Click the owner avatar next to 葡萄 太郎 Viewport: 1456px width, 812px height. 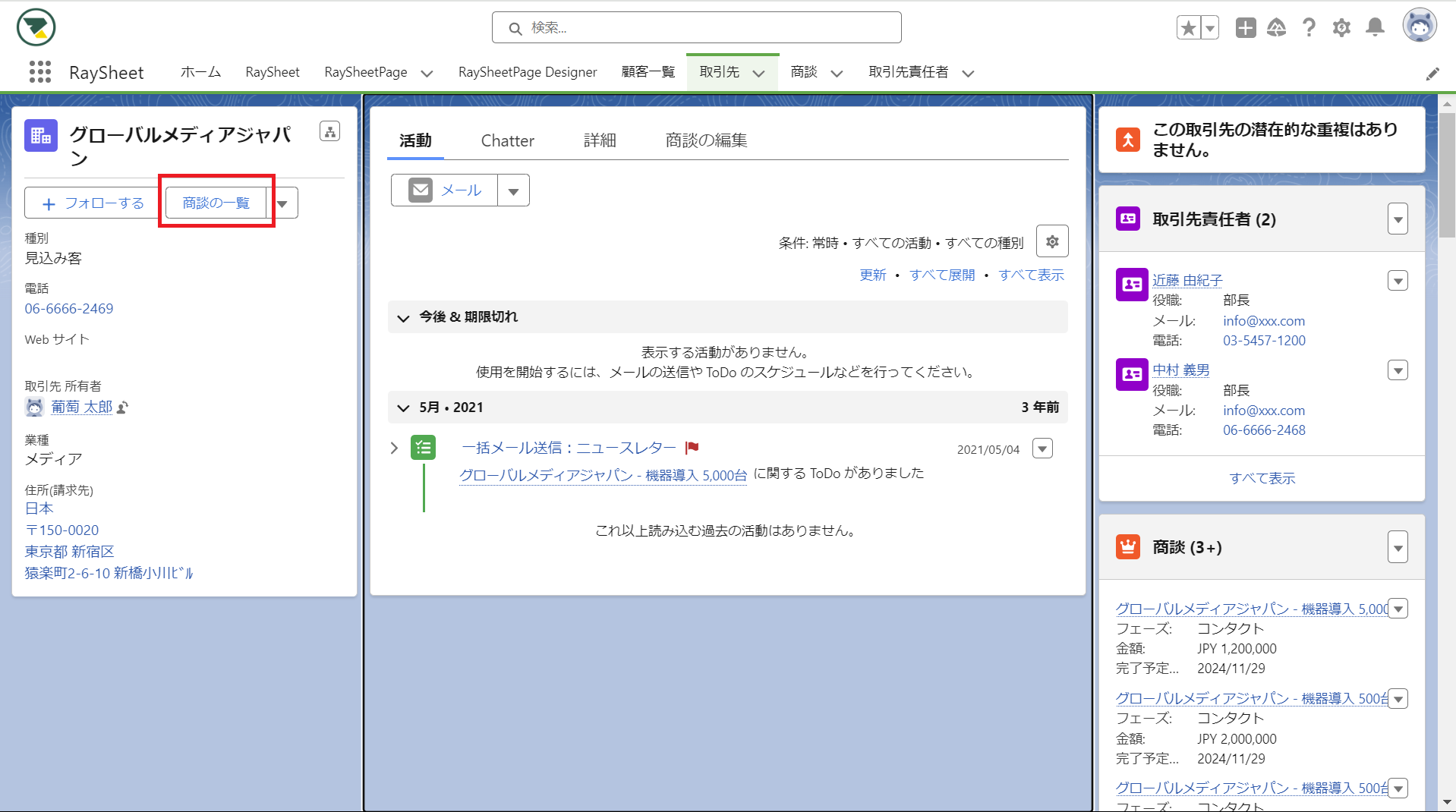34,408
